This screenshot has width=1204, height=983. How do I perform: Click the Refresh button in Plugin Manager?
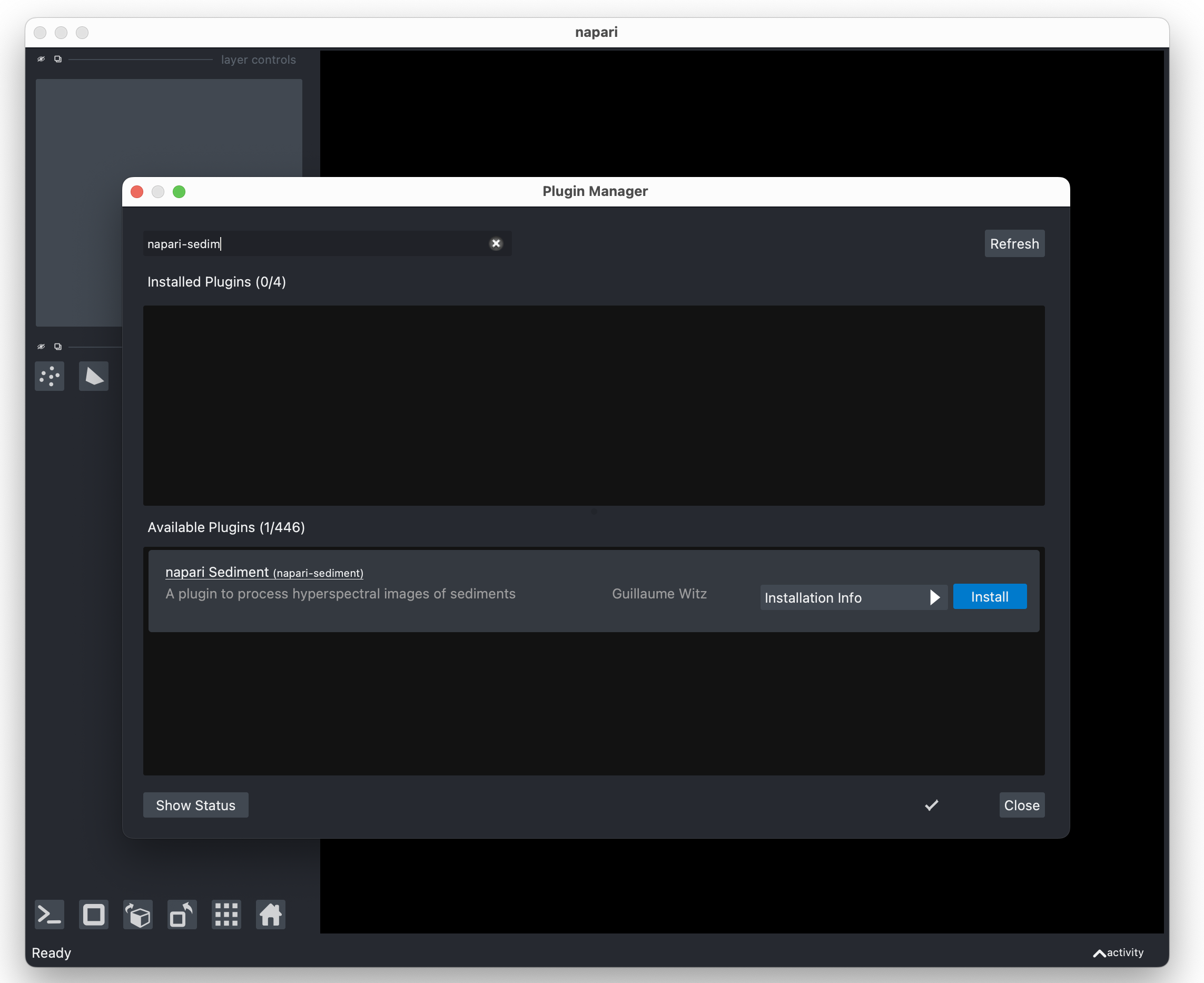click(1014, 243)
